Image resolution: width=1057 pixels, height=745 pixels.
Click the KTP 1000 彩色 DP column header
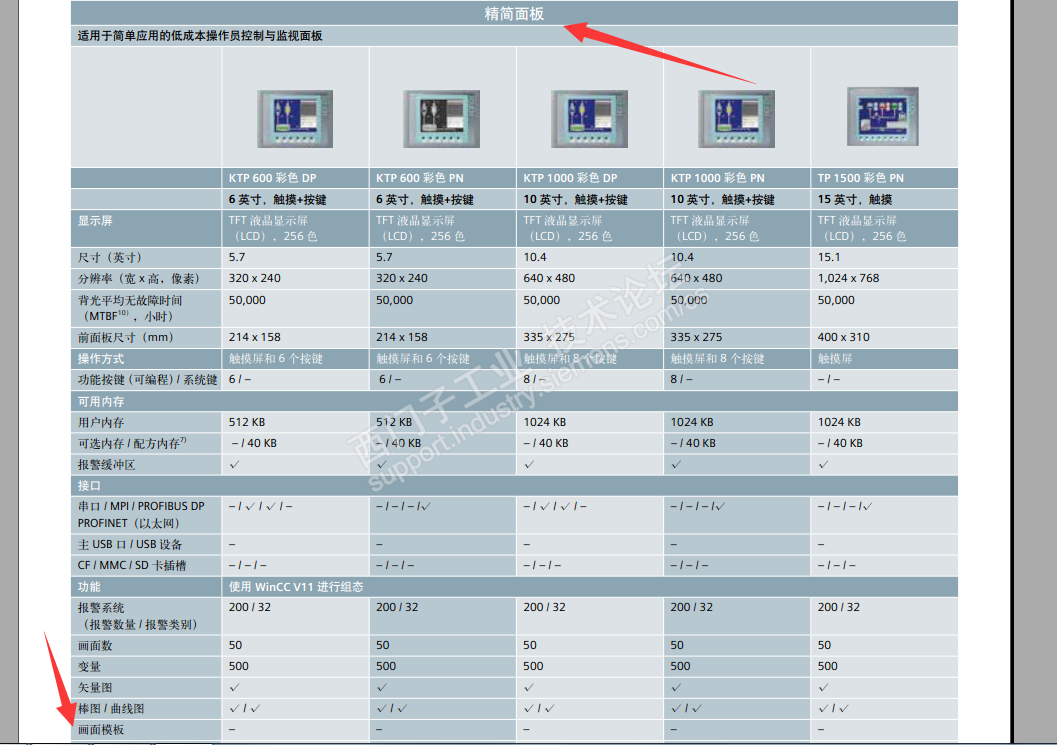[570, 178]
